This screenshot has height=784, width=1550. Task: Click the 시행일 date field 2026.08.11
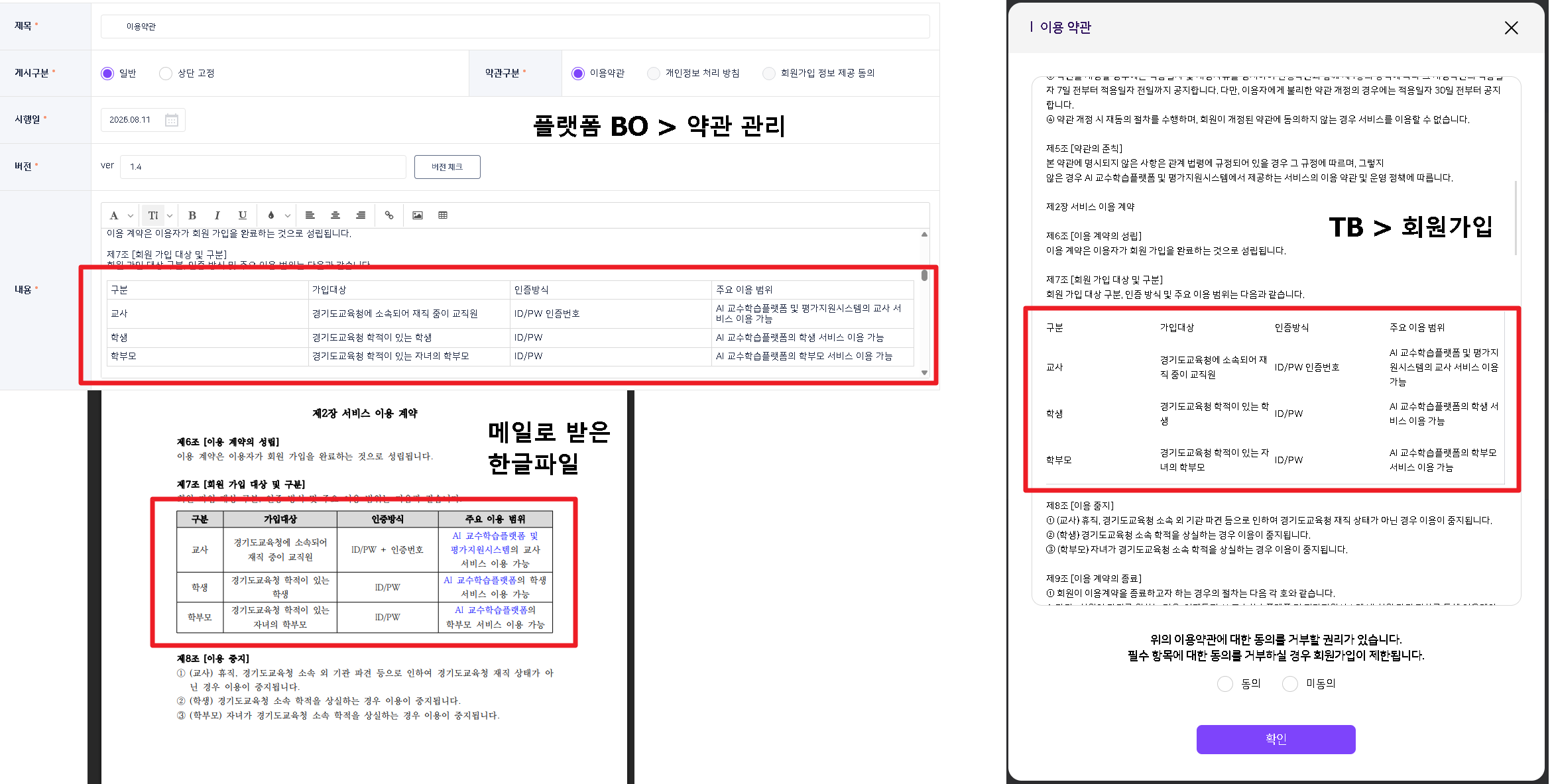coord(143,120)
